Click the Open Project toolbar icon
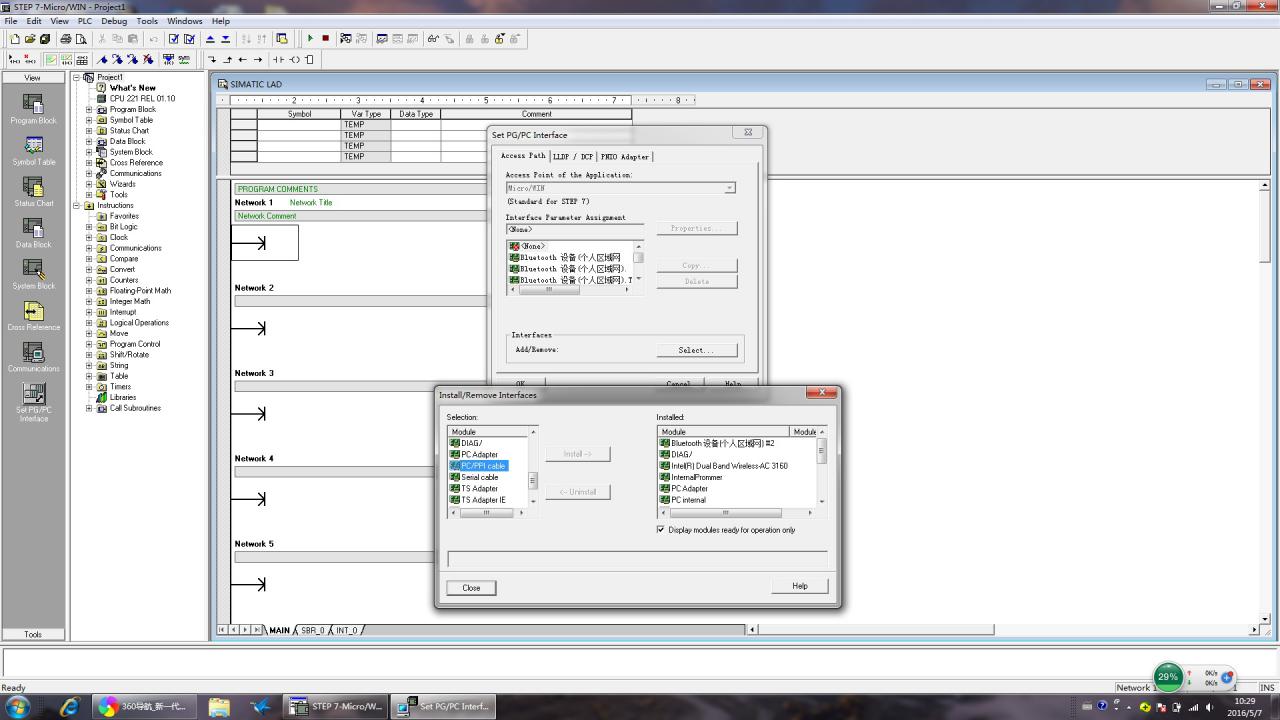This screenshot has height=720, width=1280. point(29,39)
